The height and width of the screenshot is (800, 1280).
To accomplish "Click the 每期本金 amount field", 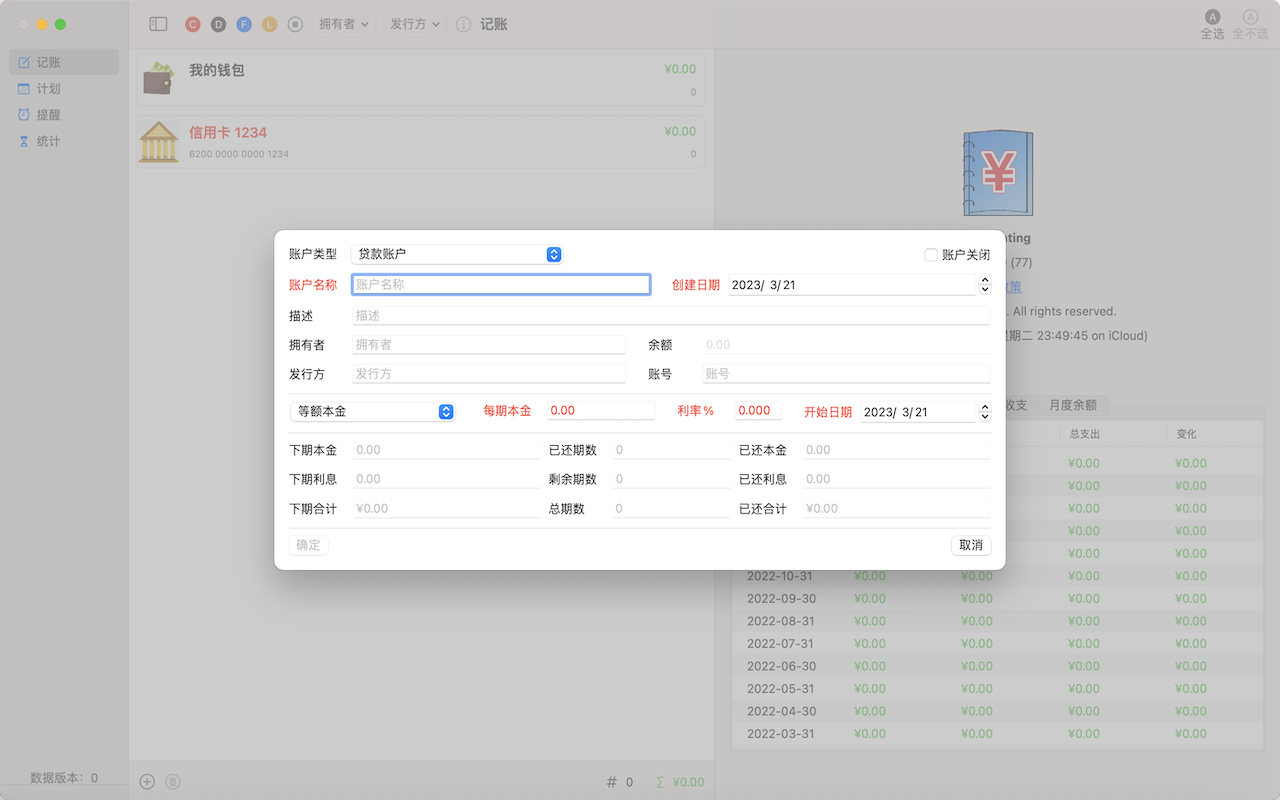I will (601, 411).
